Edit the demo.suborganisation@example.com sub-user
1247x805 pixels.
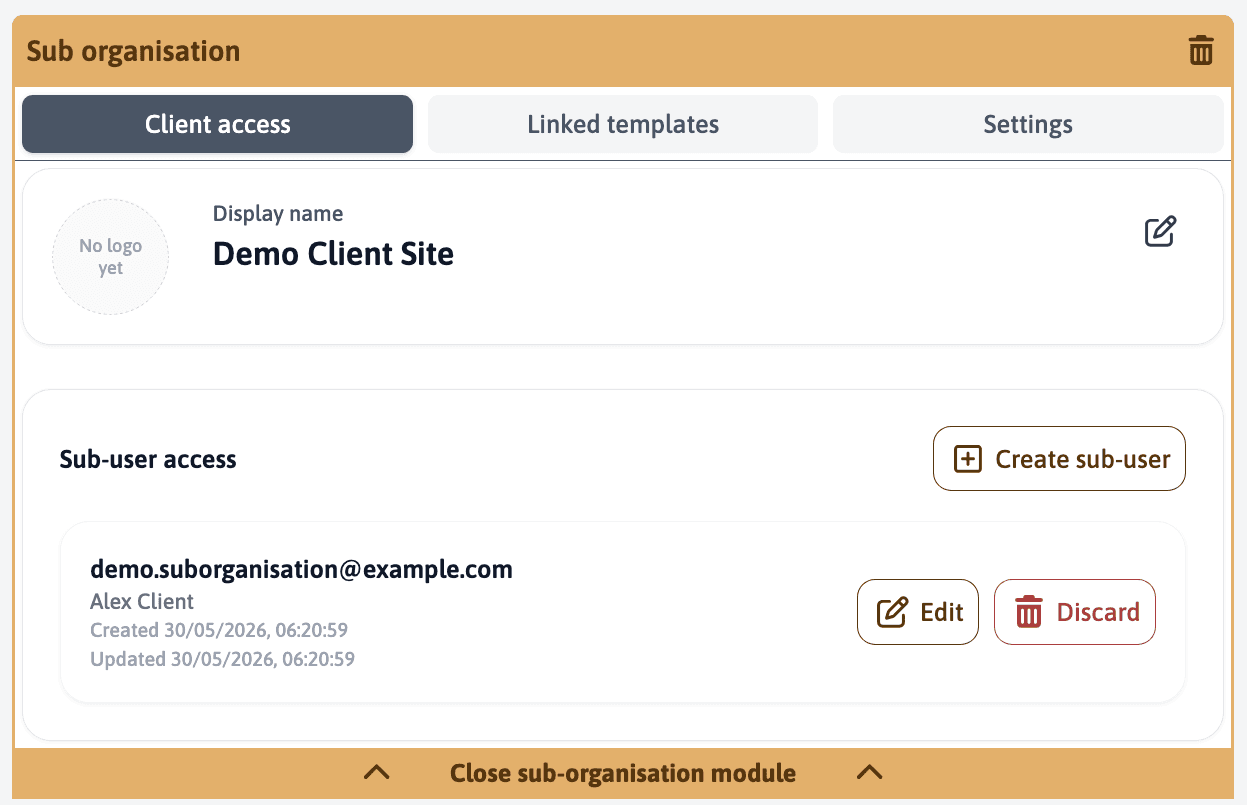tap(918, 612)
